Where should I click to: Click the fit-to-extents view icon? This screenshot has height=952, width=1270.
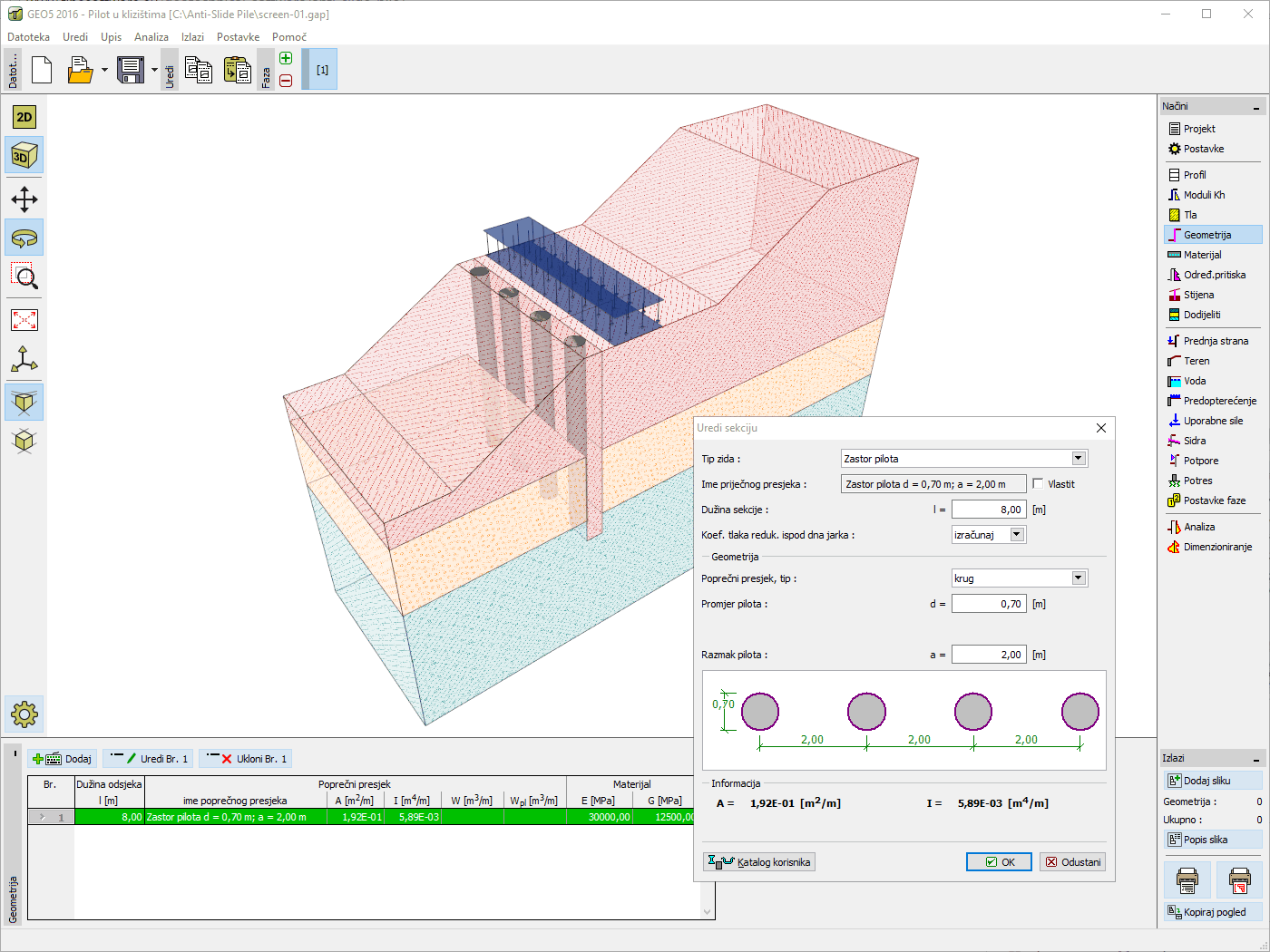tap(24, 320)
